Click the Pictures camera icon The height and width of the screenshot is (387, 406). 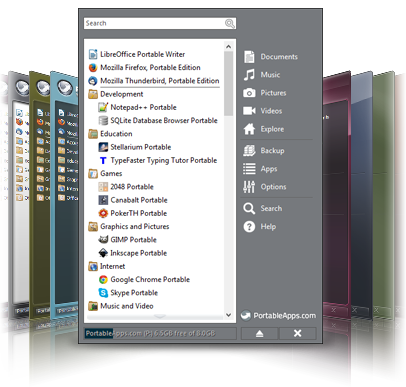coord(249,93)
